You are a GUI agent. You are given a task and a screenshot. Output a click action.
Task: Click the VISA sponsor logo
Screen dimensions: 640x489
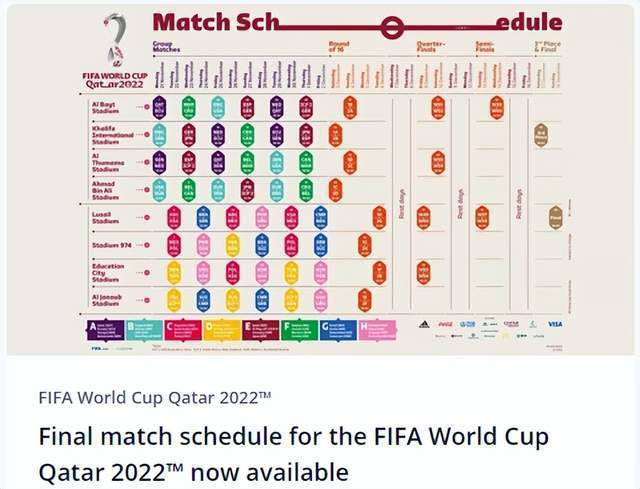tap(555, 324)
